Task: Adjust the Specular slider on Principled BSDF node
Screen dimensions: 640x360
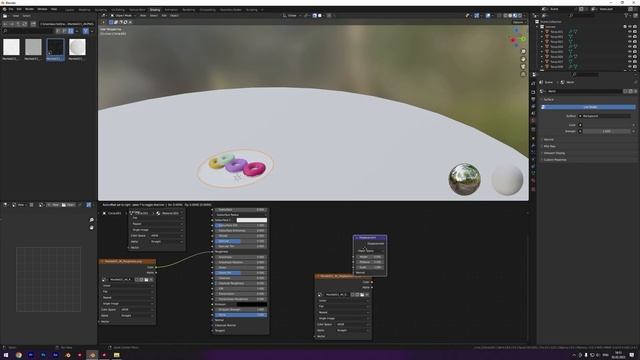Action: [241, 241]
